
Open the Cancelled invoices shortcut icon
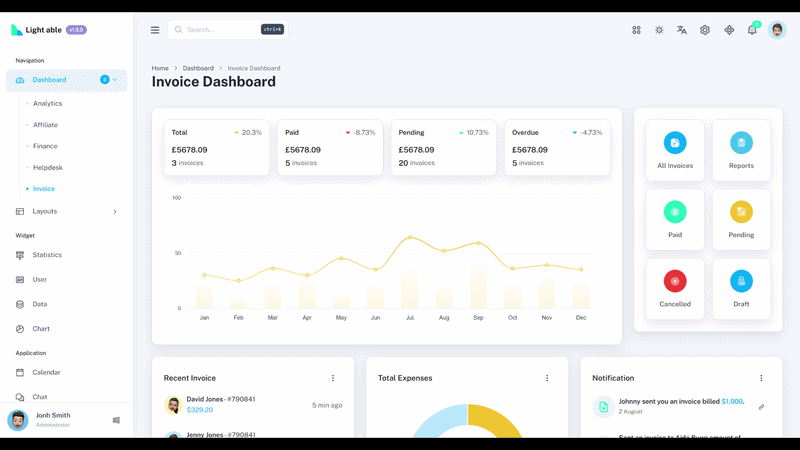[675, 281]
